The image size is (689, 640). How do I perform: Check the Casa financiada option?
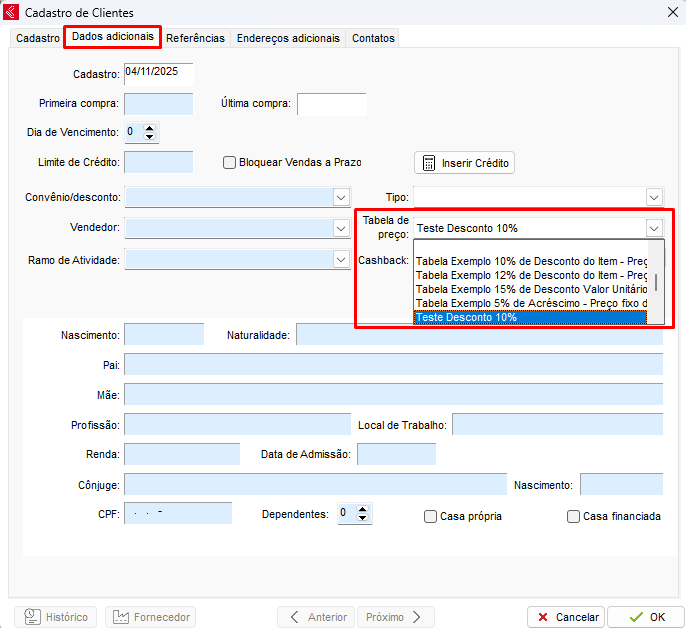(573, 517)
